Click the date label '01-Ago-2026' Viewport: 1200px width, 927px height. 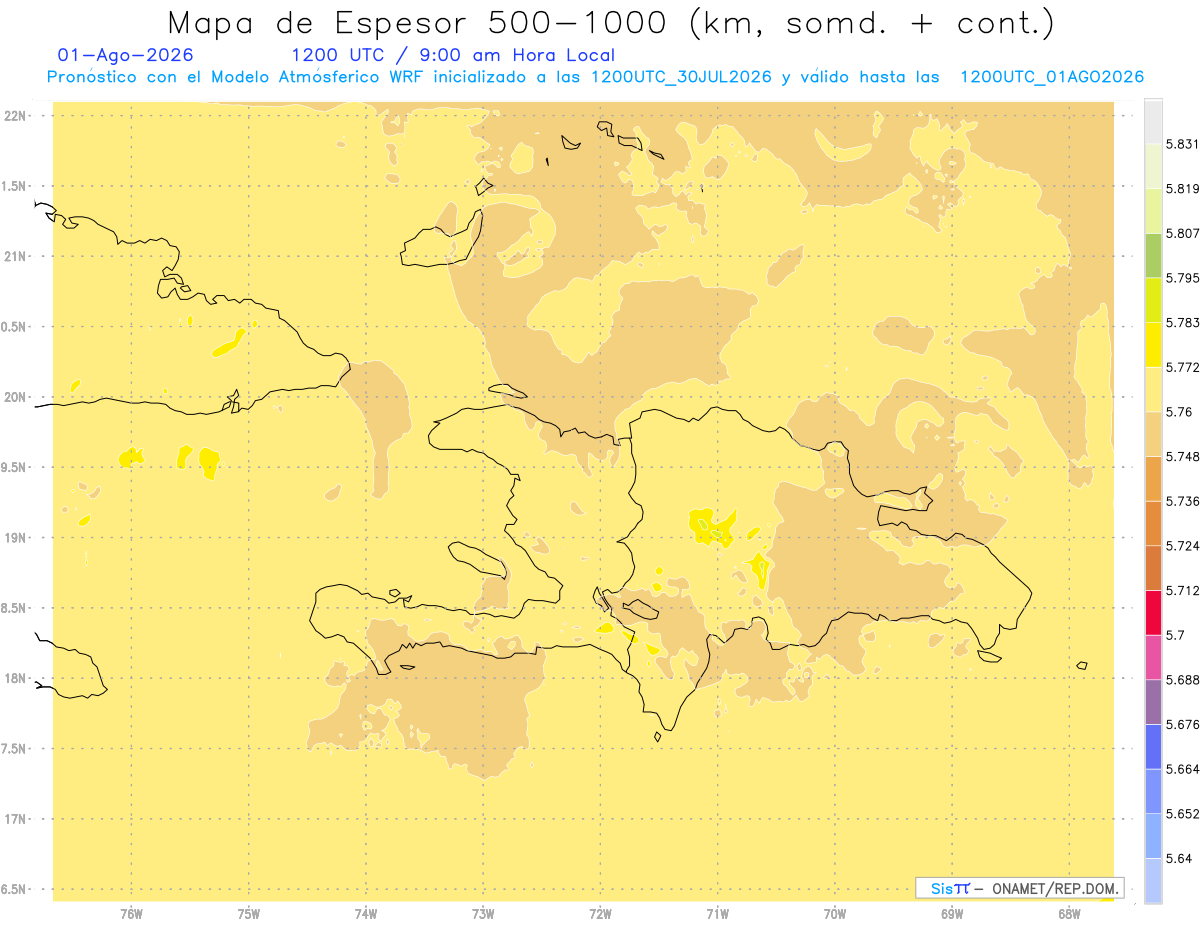pyautogui.click(x=126, y=55)
